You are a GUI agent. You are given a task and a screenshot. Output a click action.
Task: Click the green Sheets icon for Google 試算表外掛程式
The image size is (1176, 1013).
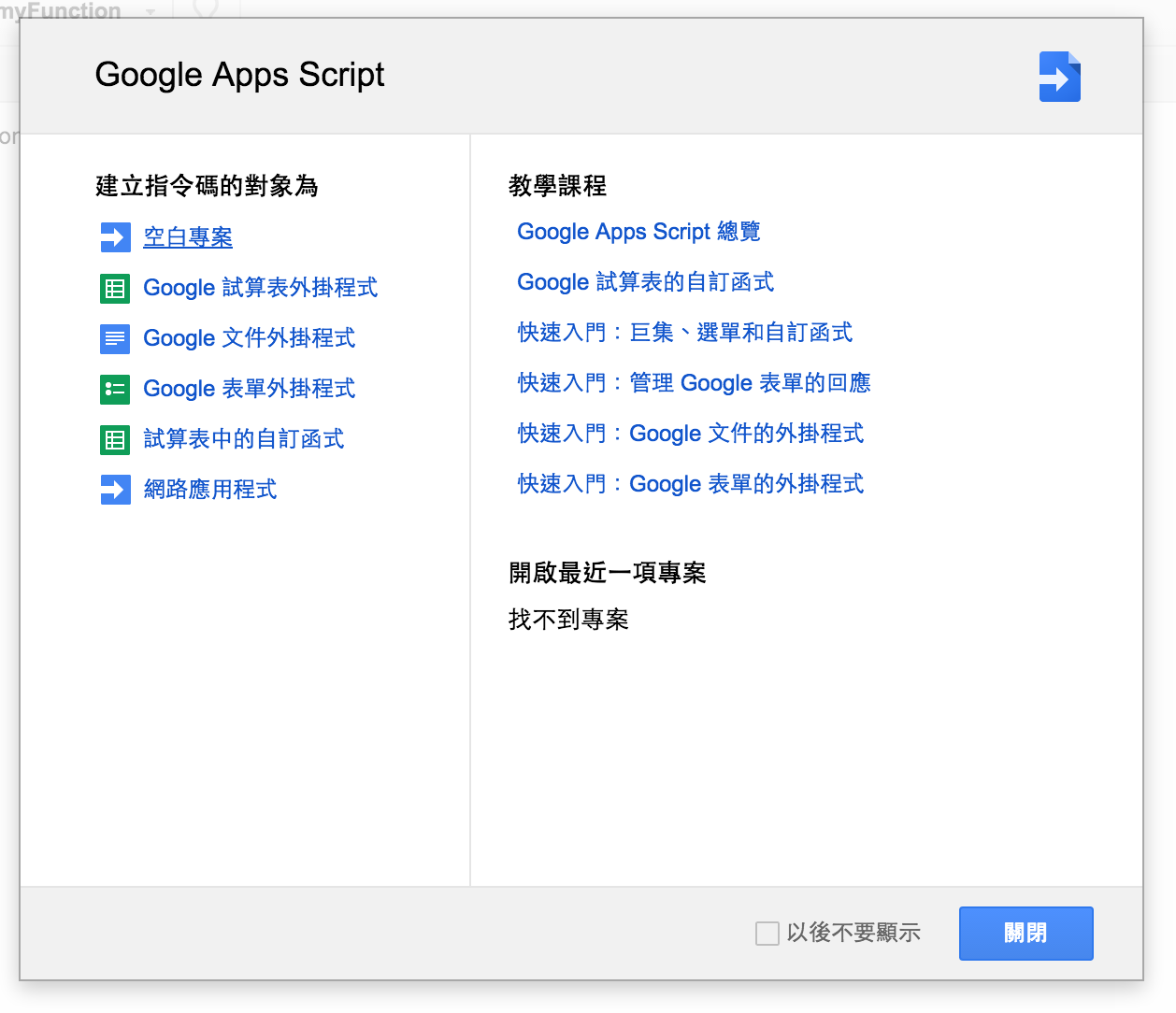pos(115,288)
